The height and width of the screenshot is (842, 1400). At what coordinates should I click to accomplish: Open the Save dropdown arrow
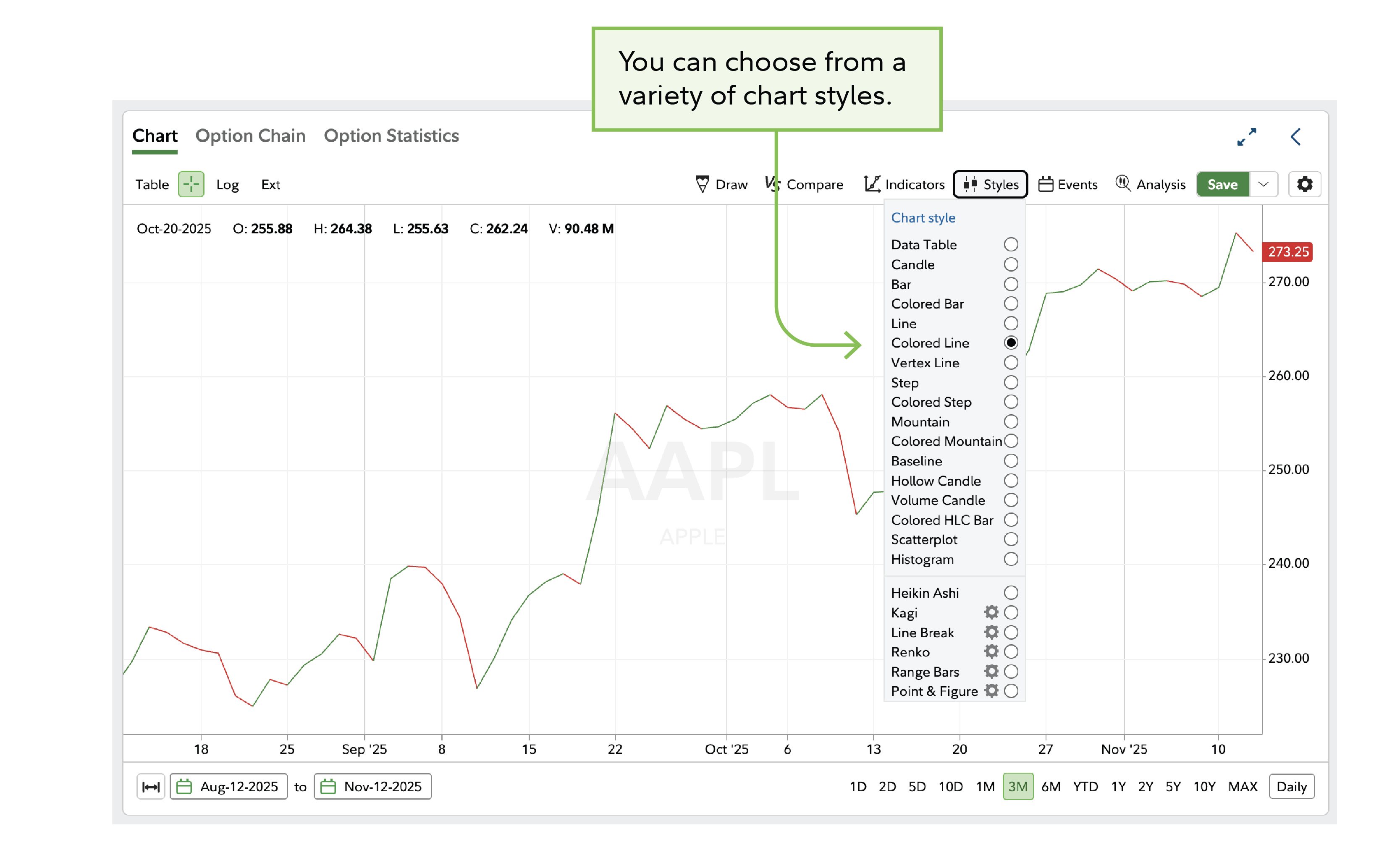tap(1264, 184)
